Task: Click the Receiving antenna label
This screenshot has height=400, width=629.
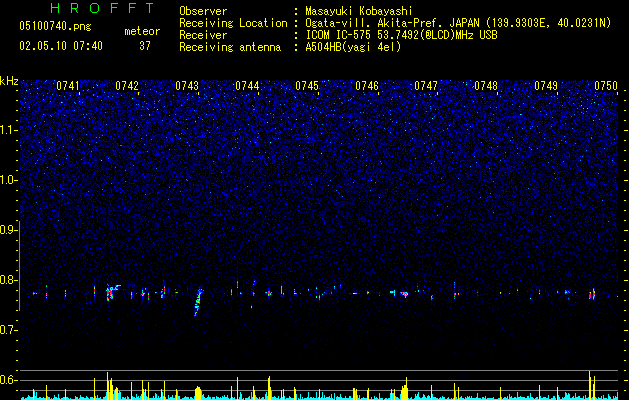Action: click(x=230, y=47)
